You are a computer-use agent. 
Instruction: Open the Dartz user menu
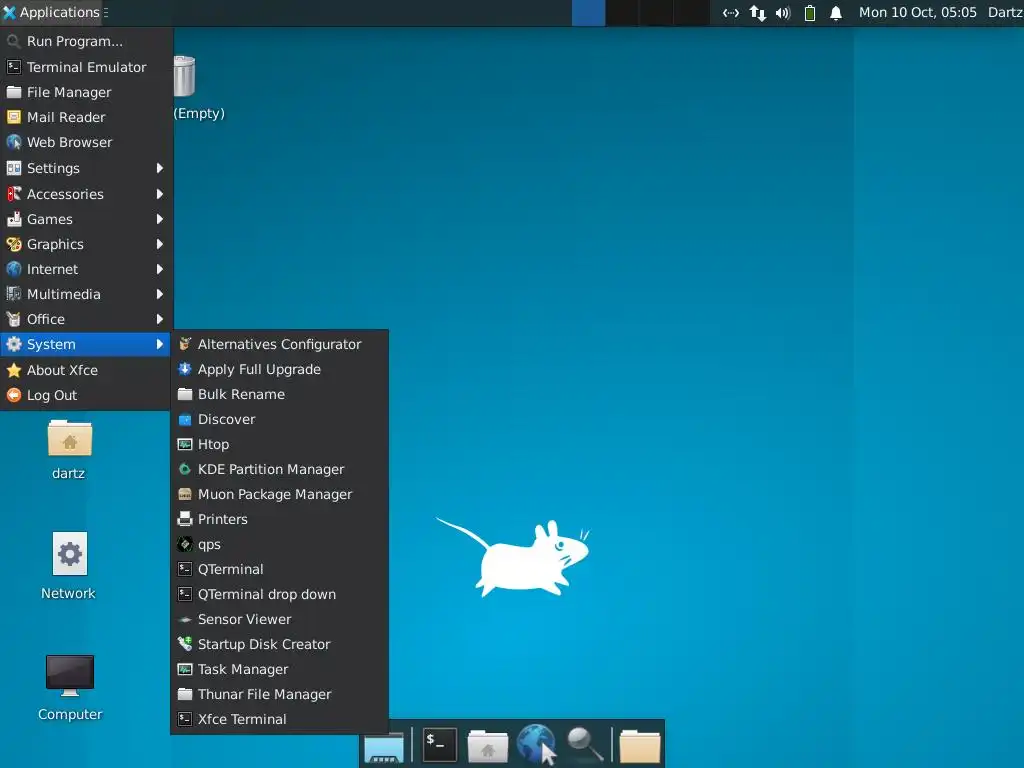pos(1005,12)
